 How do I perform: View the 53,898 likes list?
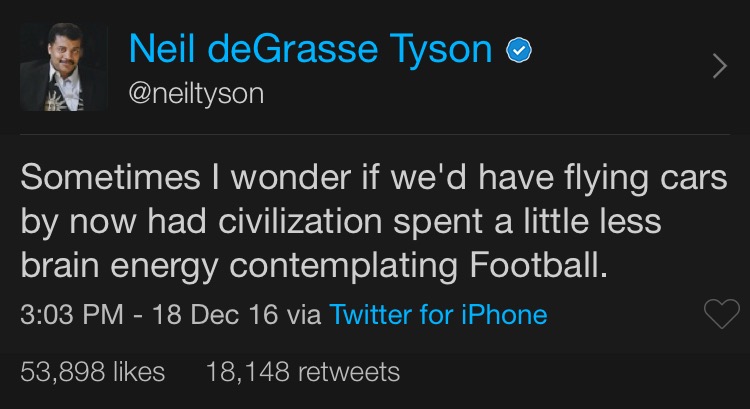point(92,373)
